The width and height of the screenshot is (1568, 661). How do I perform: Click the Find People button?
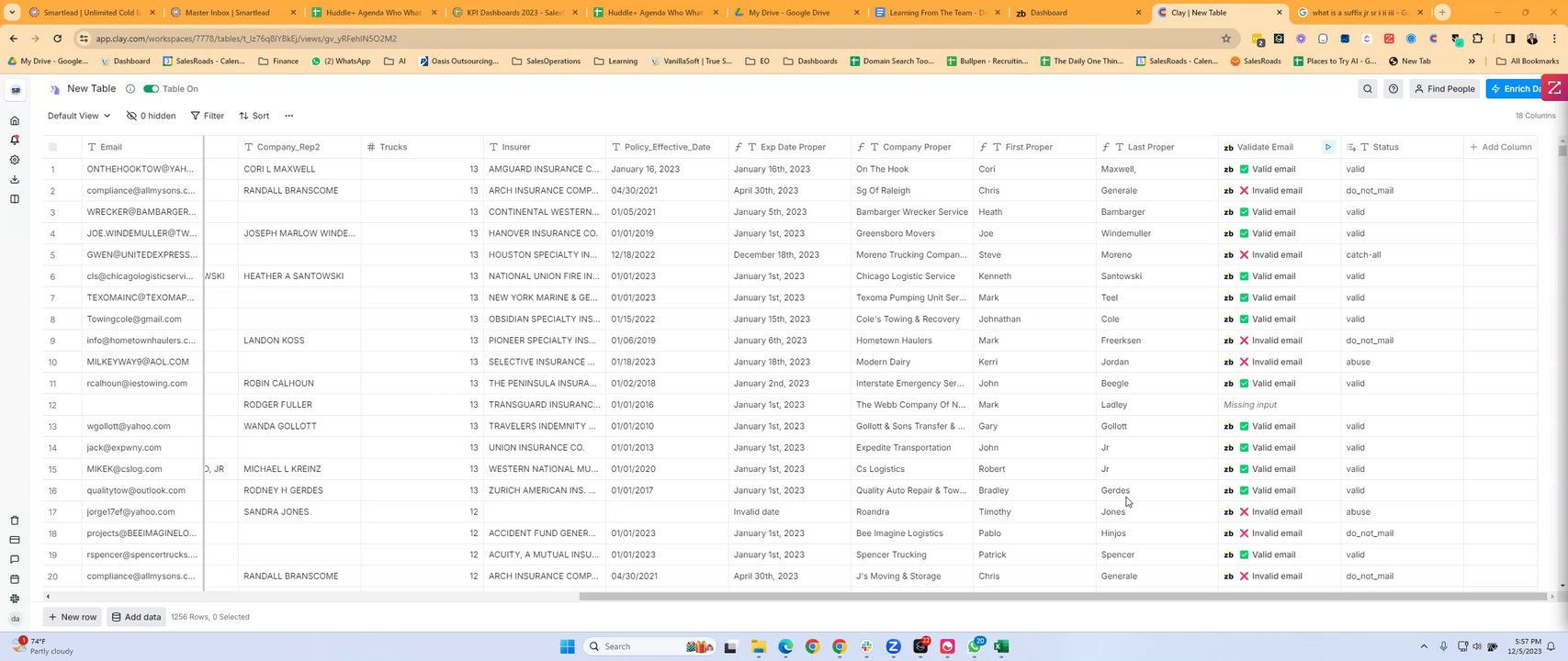click(1445, 89)
